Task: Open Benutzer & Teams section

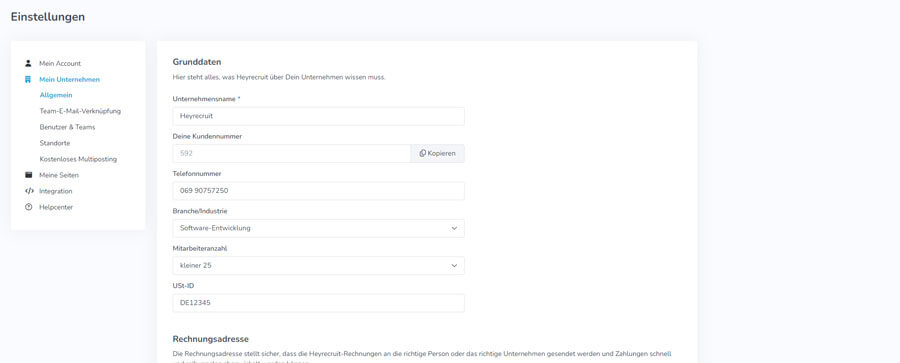Action: tap(67, 127)
